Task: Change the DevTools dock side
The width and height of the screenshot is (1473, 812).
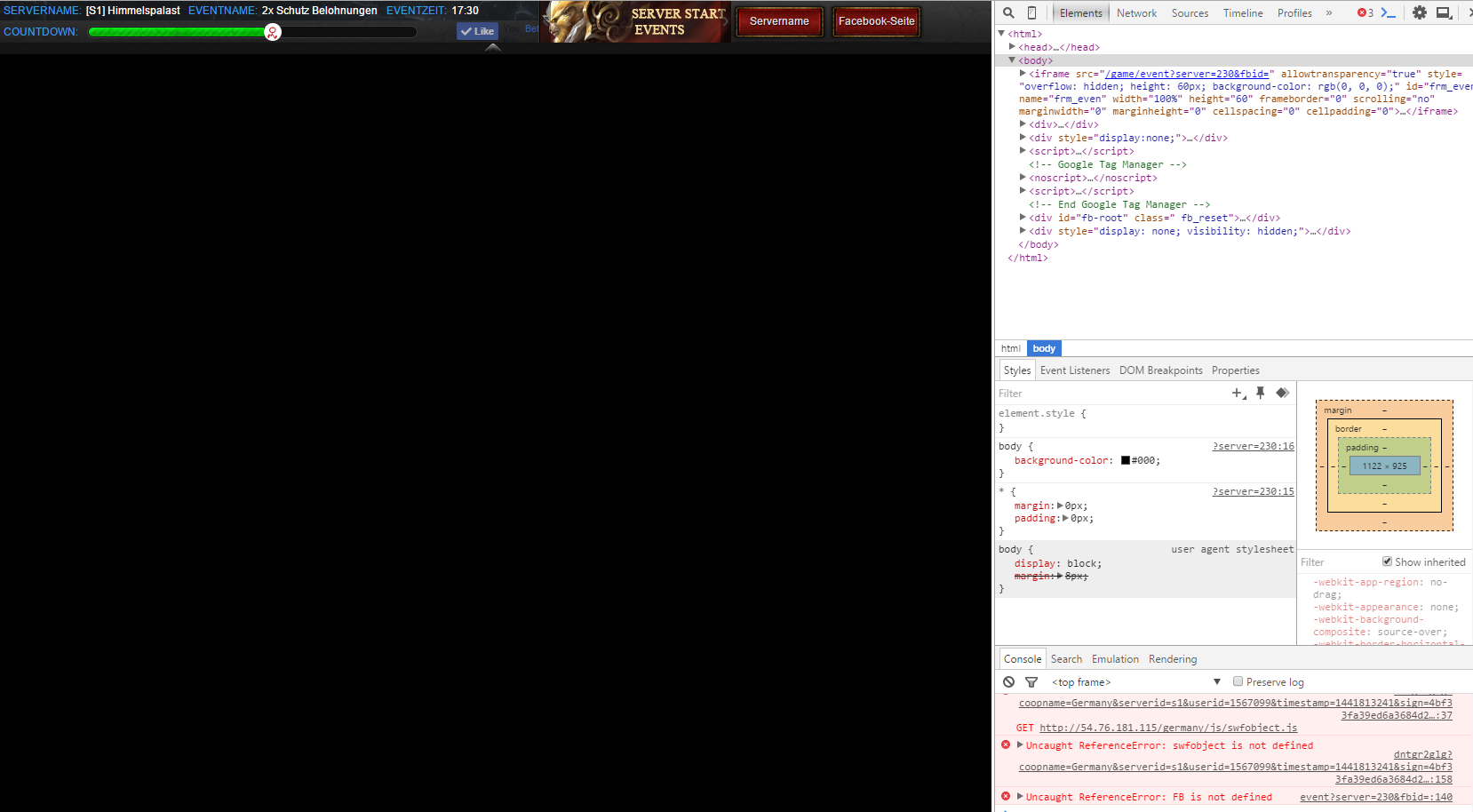Action: tap(1444, 12)
